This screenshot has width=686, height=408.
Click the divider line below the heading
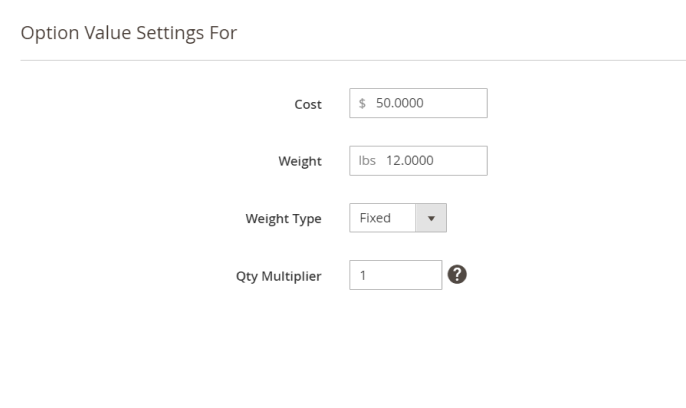(x=352, y=60)
